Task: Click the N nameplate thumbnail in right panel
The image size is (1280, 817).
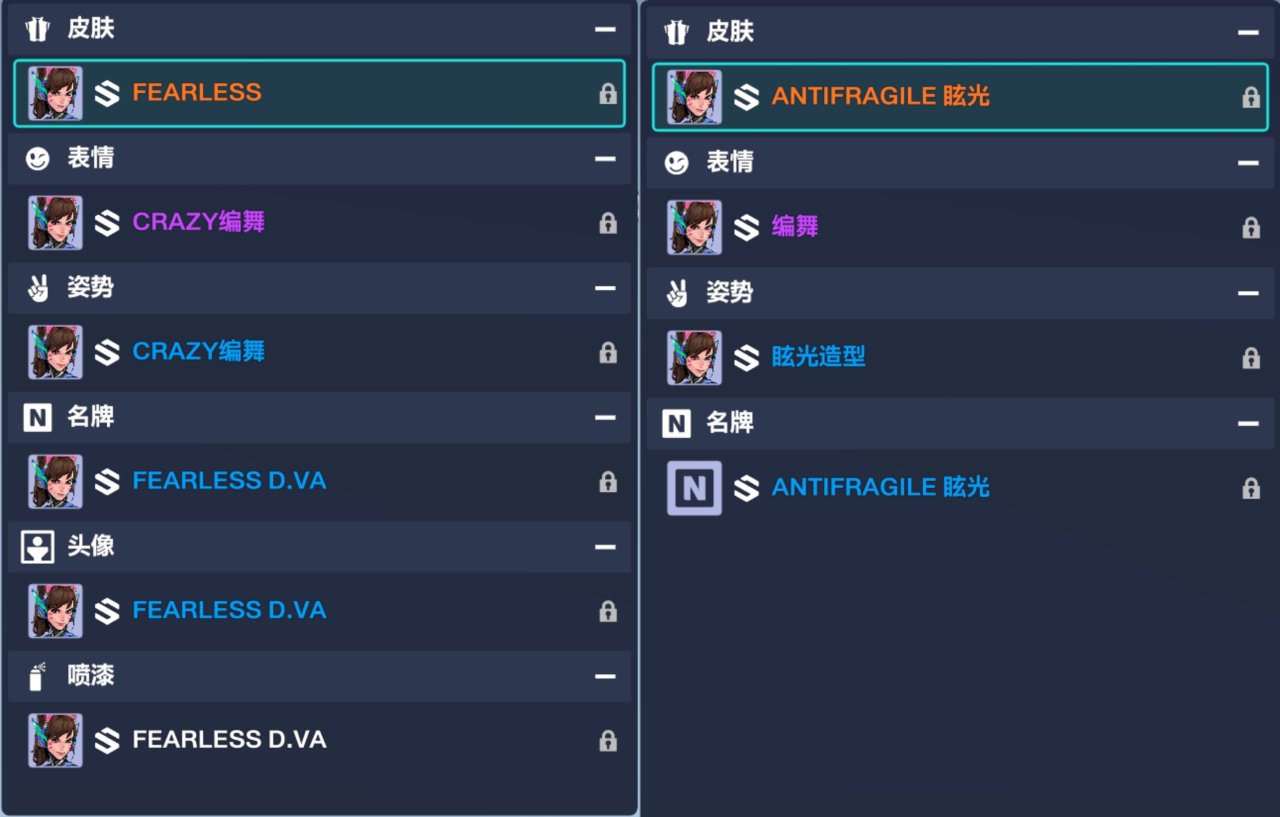Action: click(694, 488)
